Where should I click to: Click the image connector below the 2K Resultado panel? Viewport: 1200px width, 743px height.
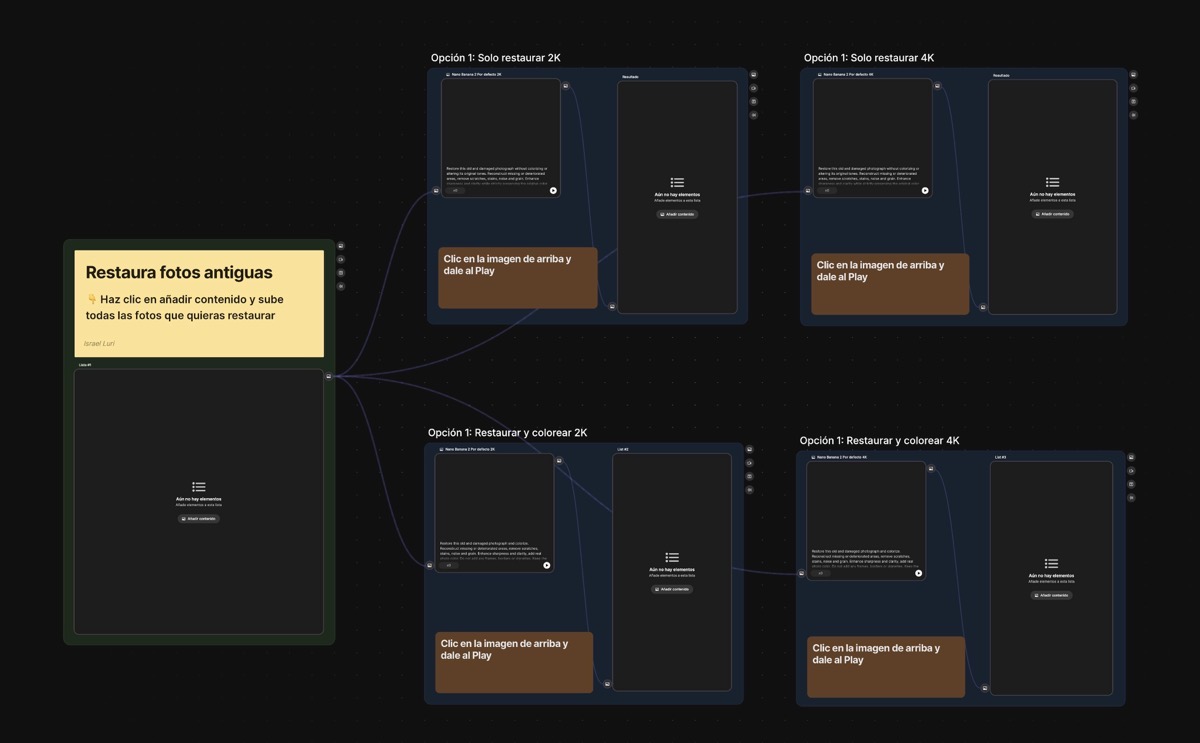click(611, 306)
